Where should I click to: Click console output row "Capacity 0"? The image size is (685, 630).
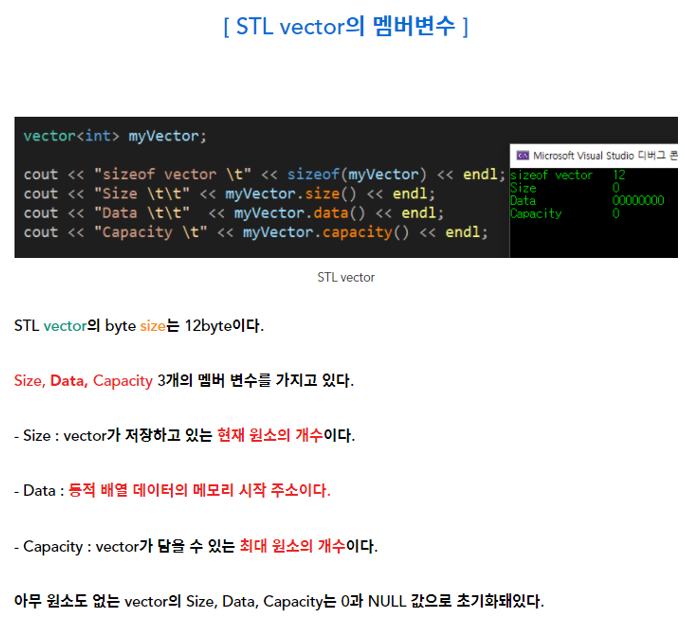[565, 214]
